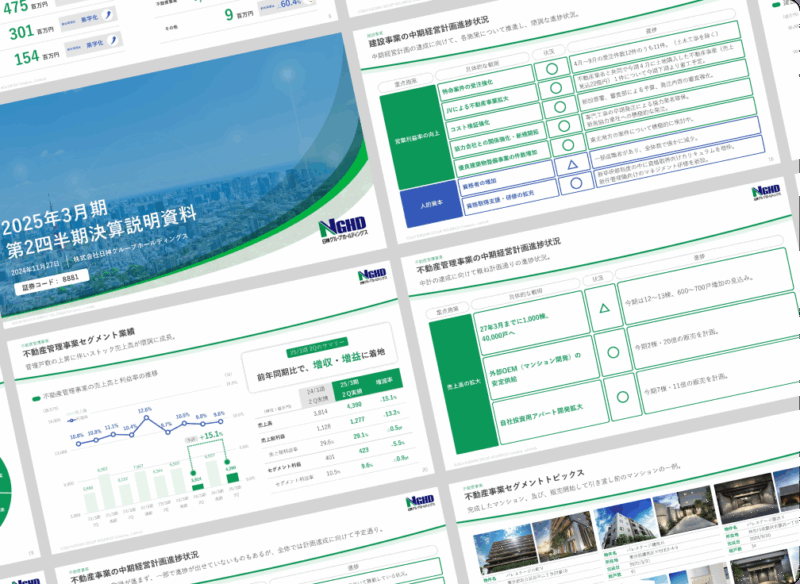Click the triangle status icon for 優良建築物整備事業の件数増加
Image resolution: width=800 pixels, height=584 pixels.
point(572,165)
